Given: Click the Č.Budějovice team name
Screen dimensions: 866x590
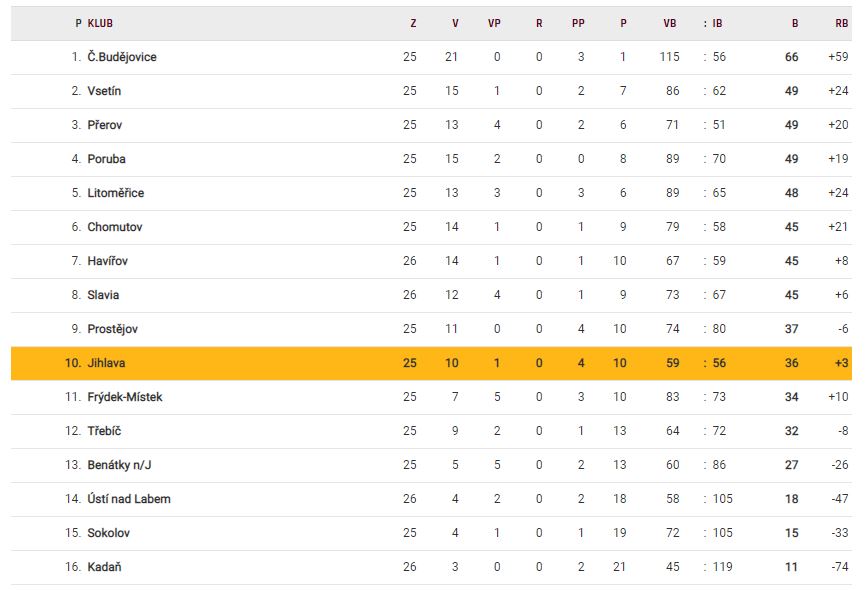Looking at the screenshot, I should [x=121, y=57].
